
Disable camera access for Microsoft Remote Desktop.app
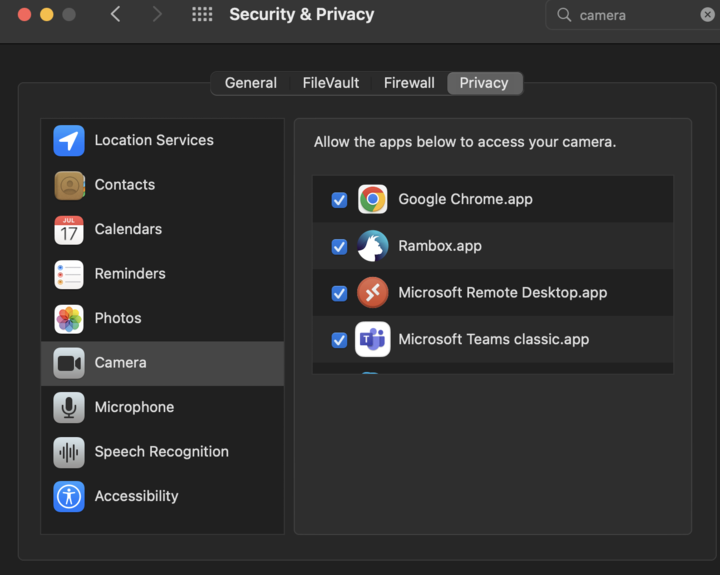[339, 293]
